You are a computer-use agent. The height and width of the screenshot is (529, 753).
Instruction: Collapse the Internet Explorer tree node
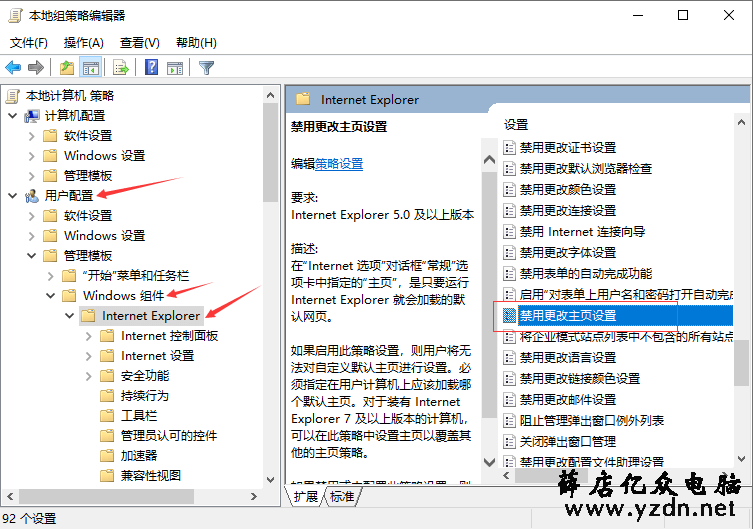click(x=70, y=316)
